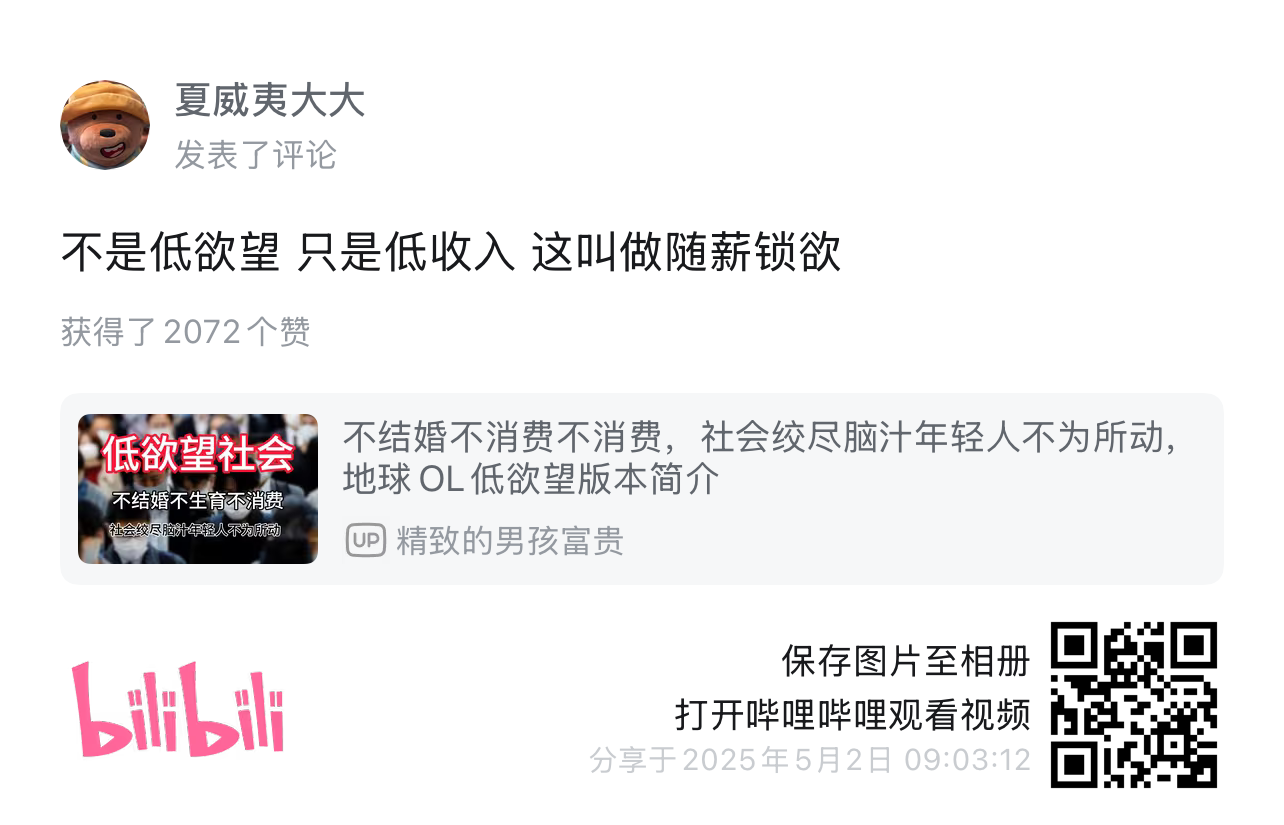Click the 发表了评论 label
This screenshot has height=825, width=1284.
[x=256, y=155]
